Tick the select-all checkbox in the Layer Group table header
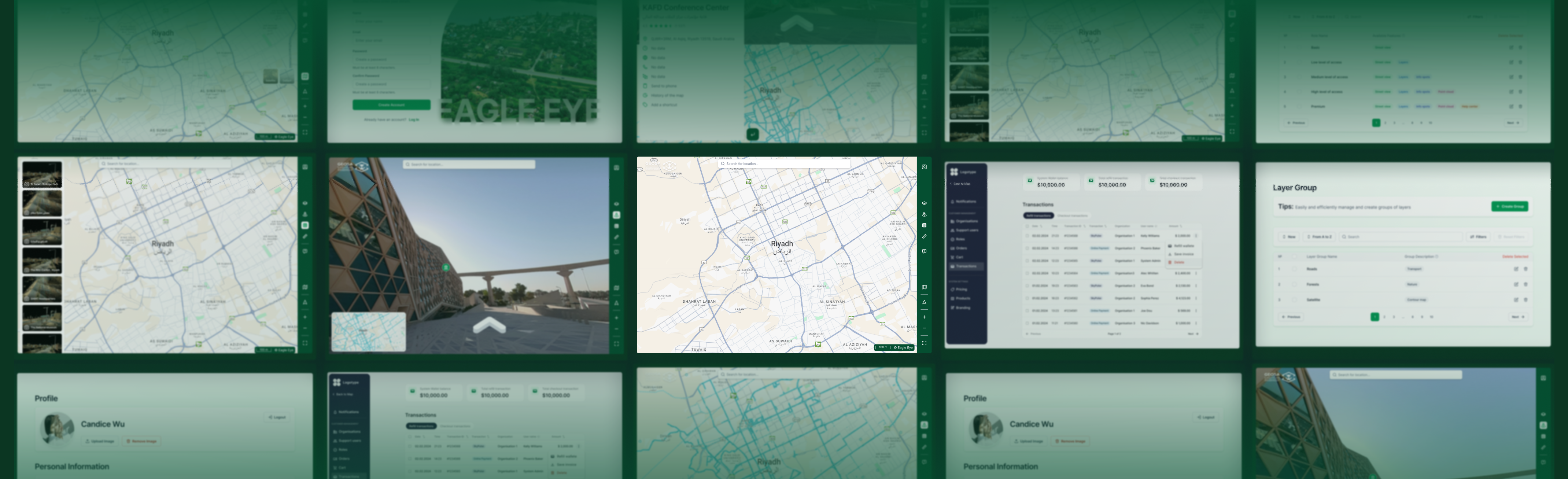 pyautogui.click(x=1295, y=256)
